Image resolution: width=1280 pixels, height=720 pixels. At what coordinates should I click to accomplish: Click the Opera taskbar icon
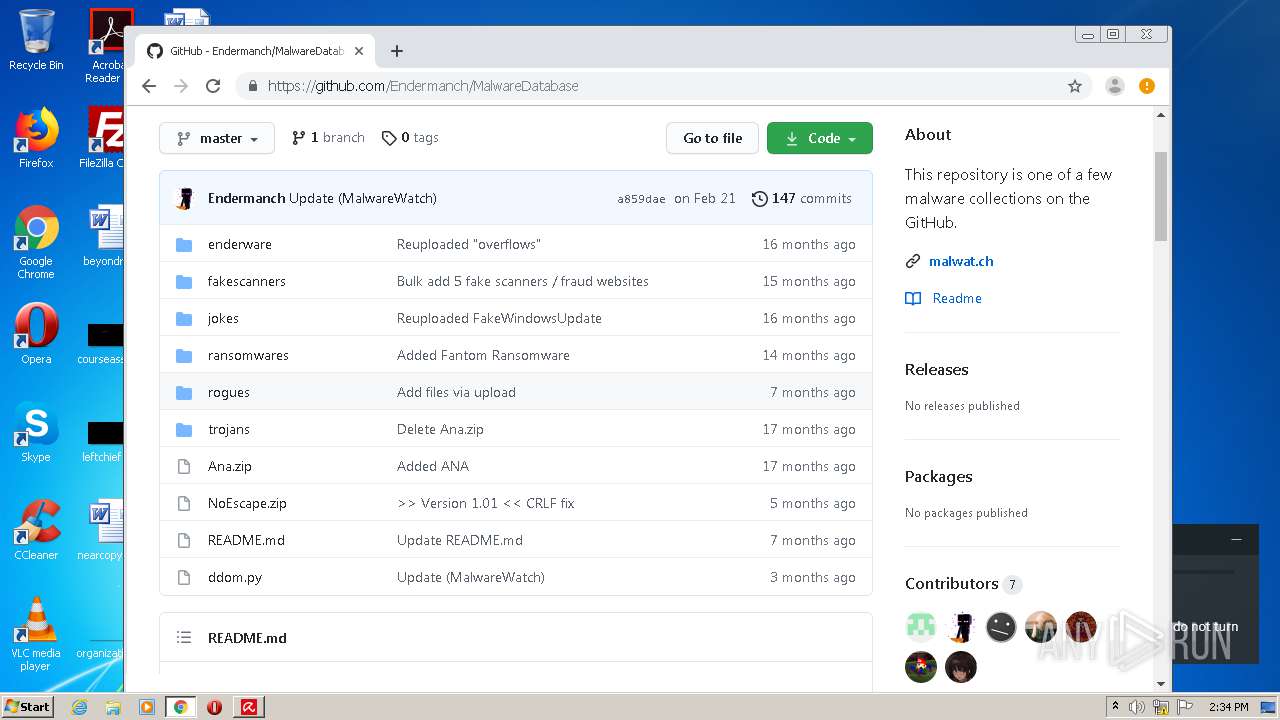pos(214,707)
